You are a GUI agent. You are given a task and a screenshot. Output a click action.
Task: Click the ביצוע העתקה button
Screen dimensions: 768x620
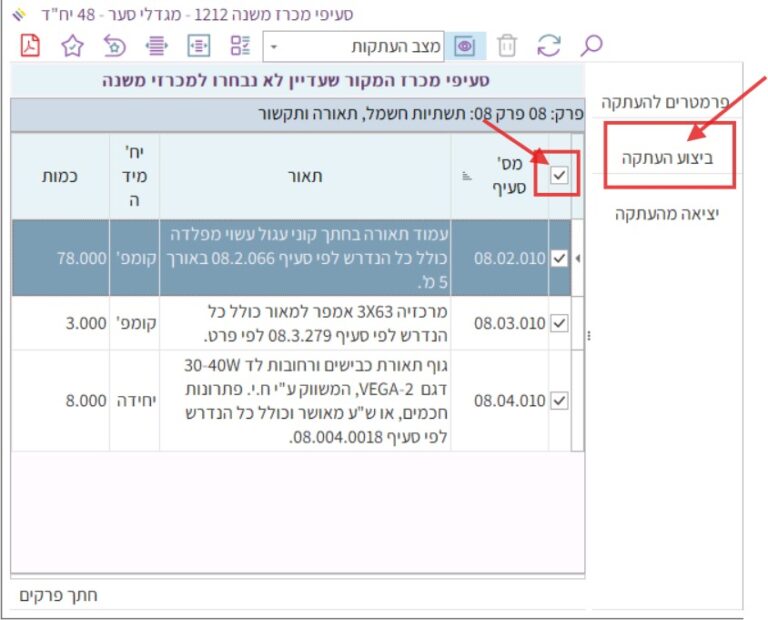tap(668, 158)
